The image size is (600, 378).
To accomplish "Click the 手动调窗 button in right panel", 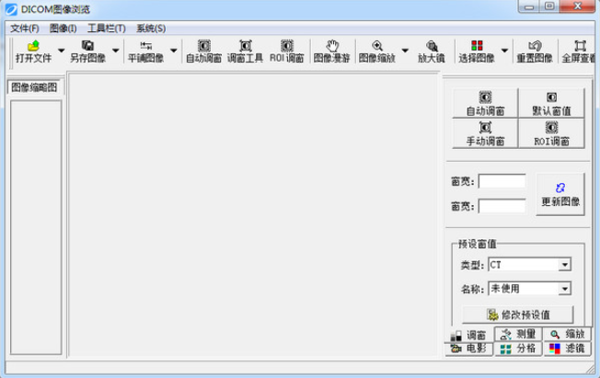I will pyautogui.click(x=485, y=134).
